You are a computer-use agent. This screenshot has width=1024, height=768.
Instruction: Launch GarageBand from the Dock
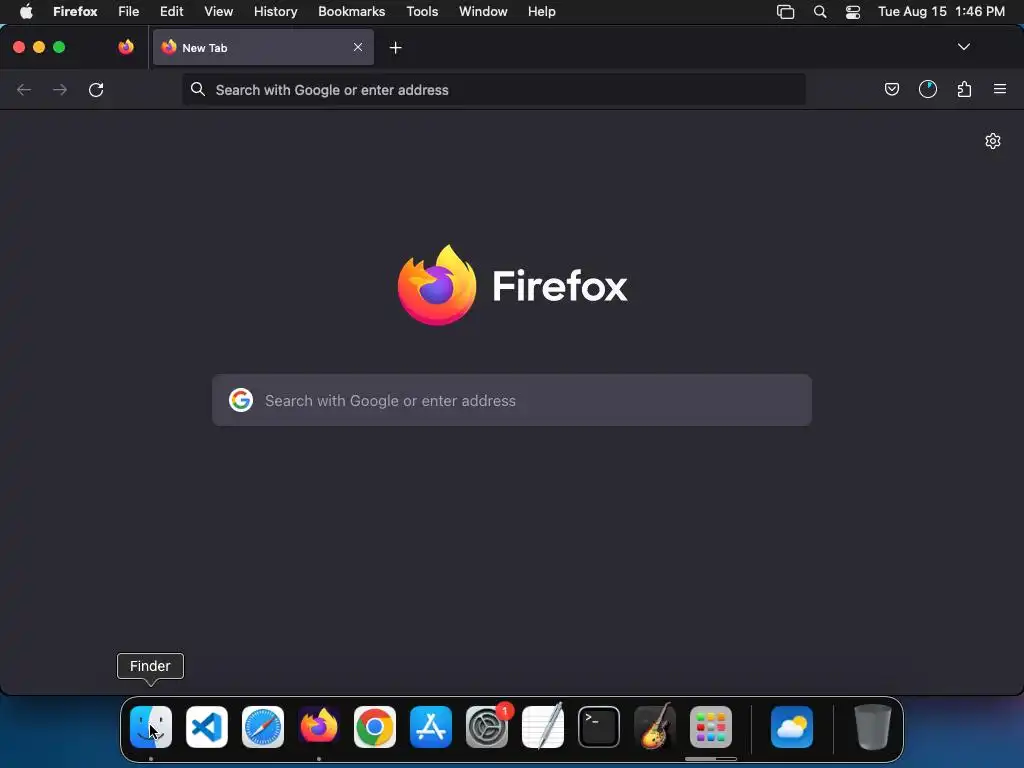point(655,727)
